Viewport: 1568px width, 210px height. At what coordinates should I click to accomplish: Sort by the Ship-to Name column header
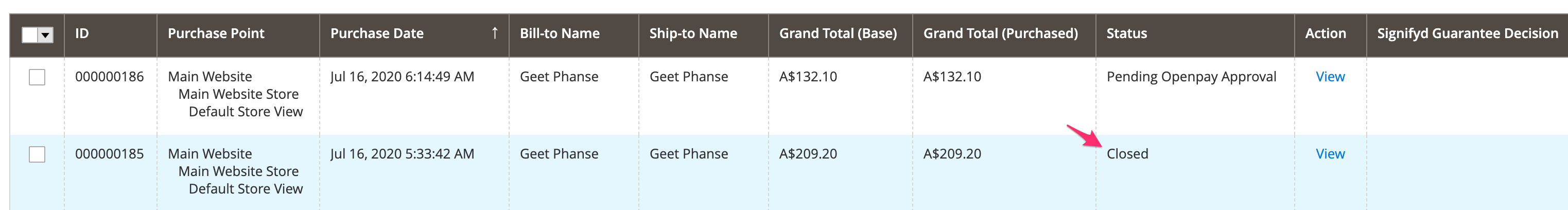tap(693, 33)
